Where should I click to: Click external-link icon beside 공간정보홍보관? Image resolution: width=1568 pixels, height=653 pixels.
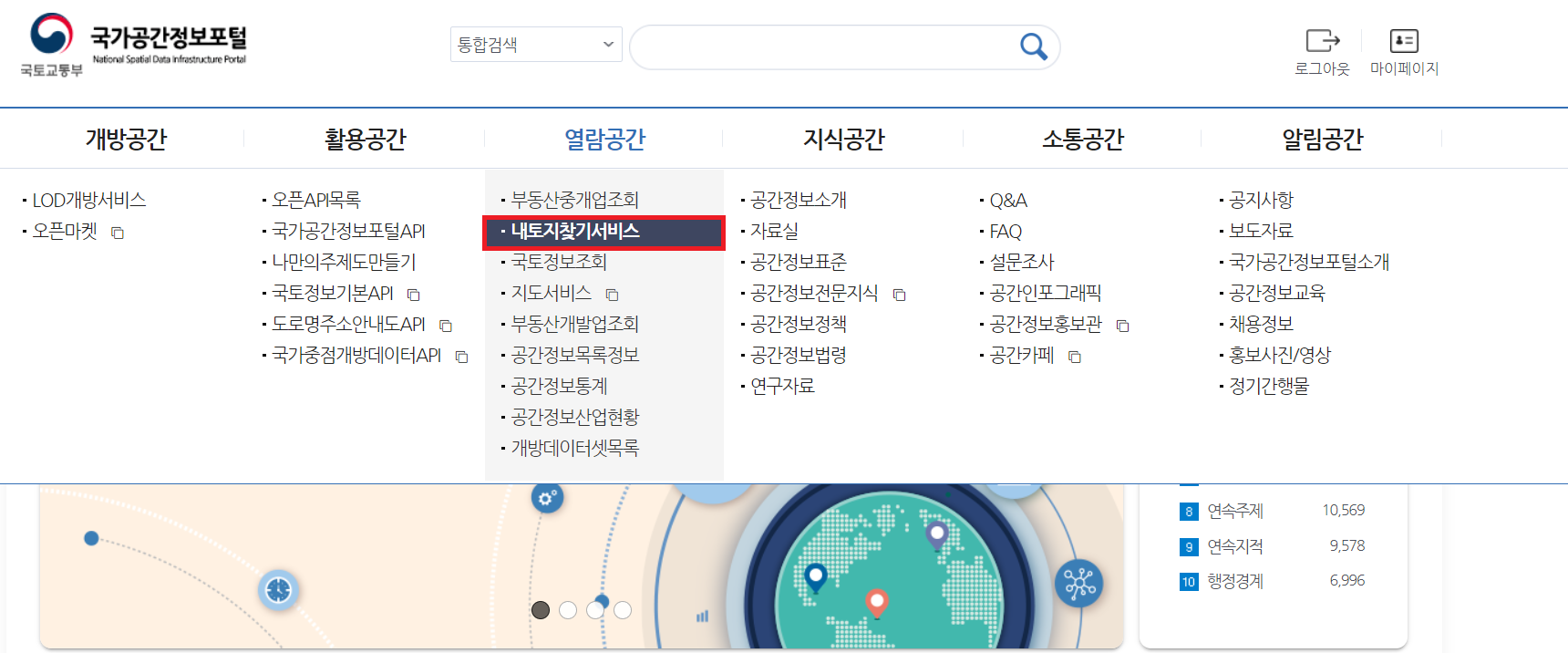(x=1123, y=326)
